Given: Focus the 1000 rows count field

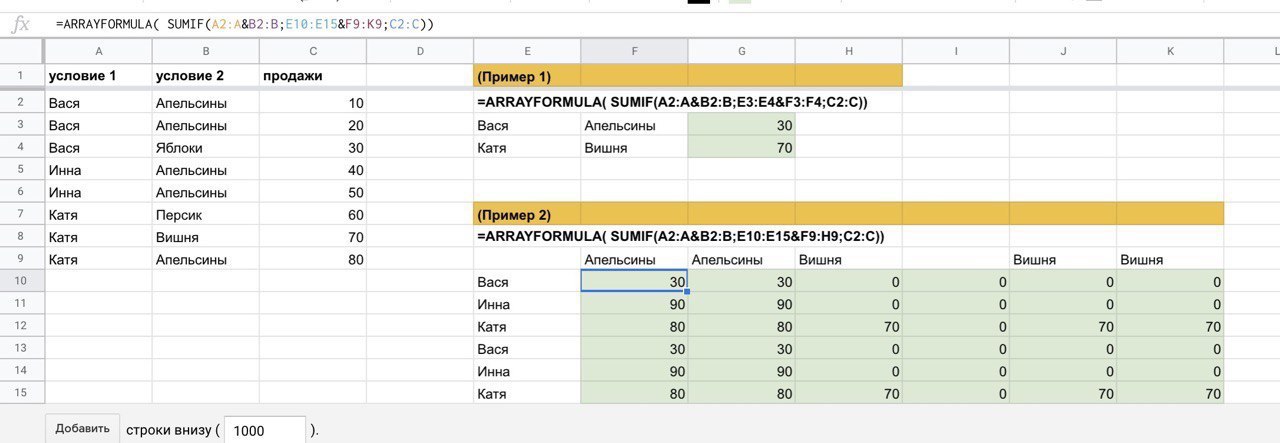Looking at the screenshot, I should point(264,430).
